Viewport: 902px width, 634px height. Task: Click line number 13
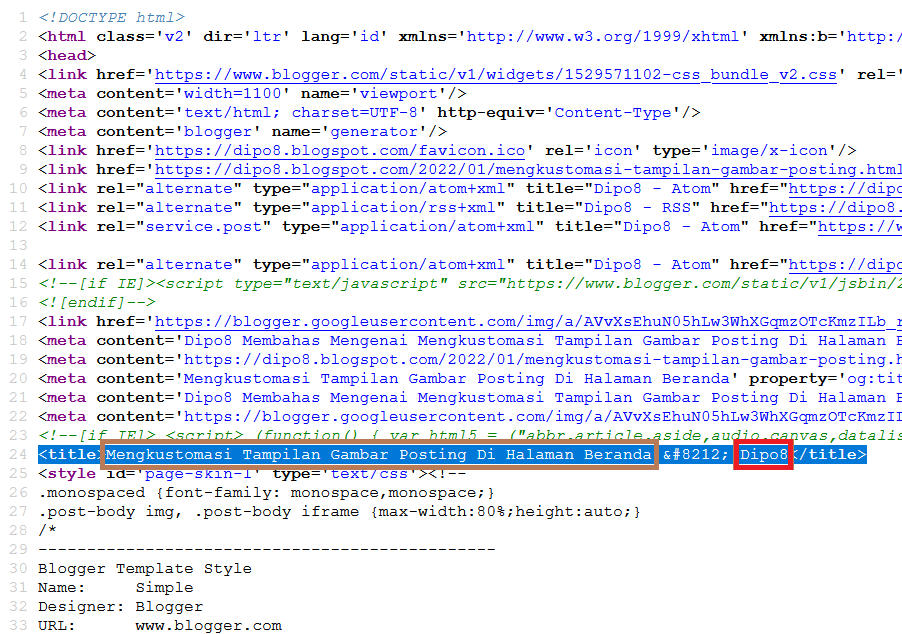point(18,246)
